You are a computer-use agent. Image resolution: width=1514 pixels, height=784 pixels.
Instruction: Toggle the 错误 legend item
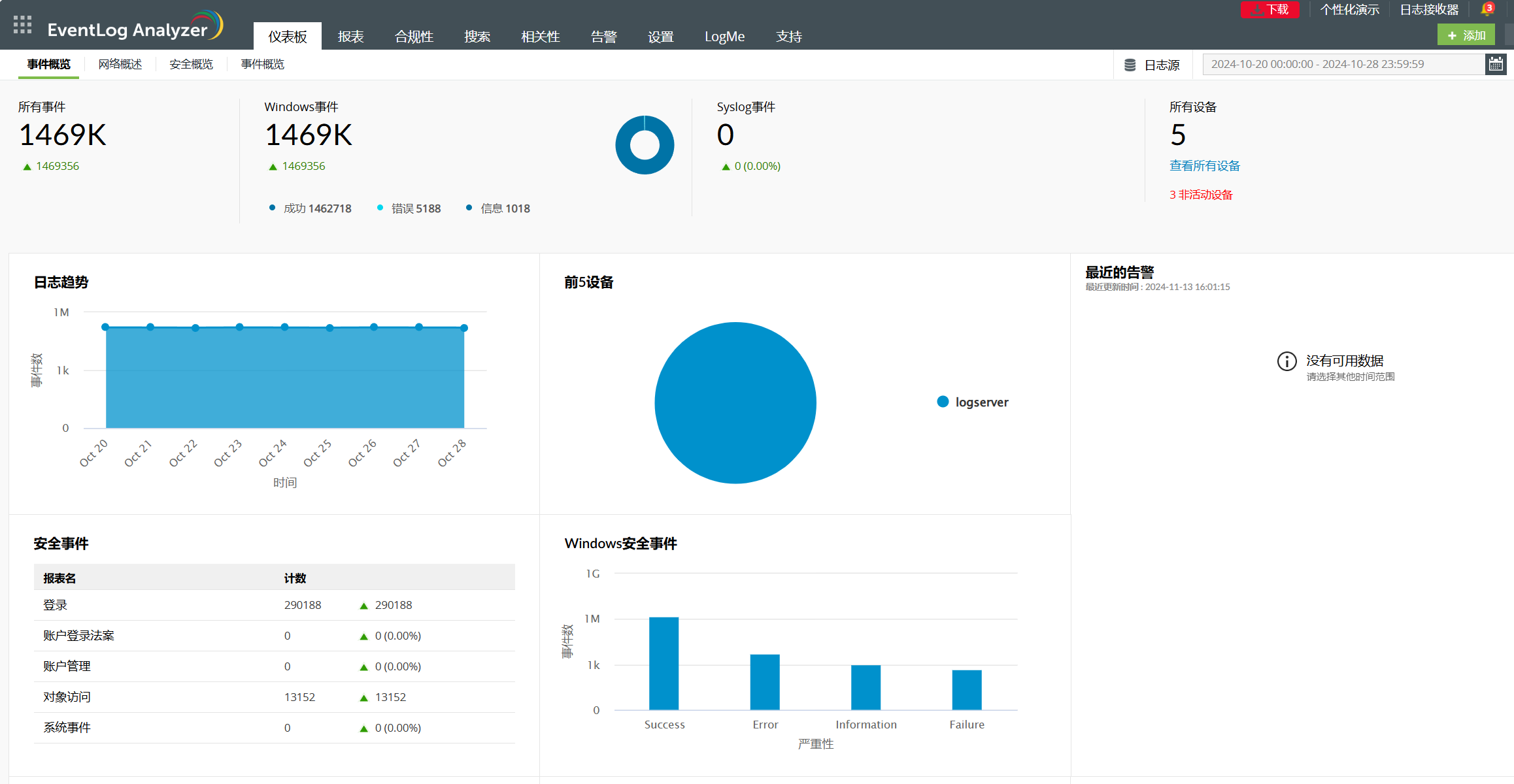pyautogui.click(x=409, y=208)
